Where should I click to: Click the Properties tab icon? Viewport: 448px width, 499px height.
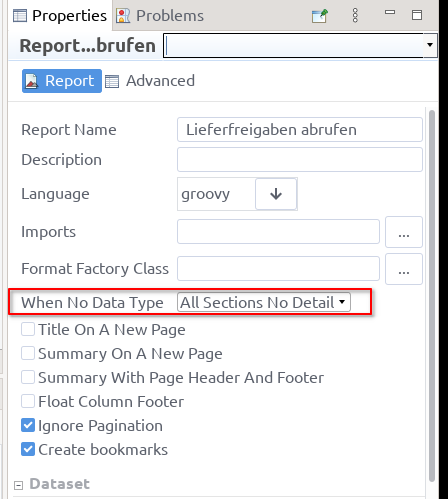point(20,16)
